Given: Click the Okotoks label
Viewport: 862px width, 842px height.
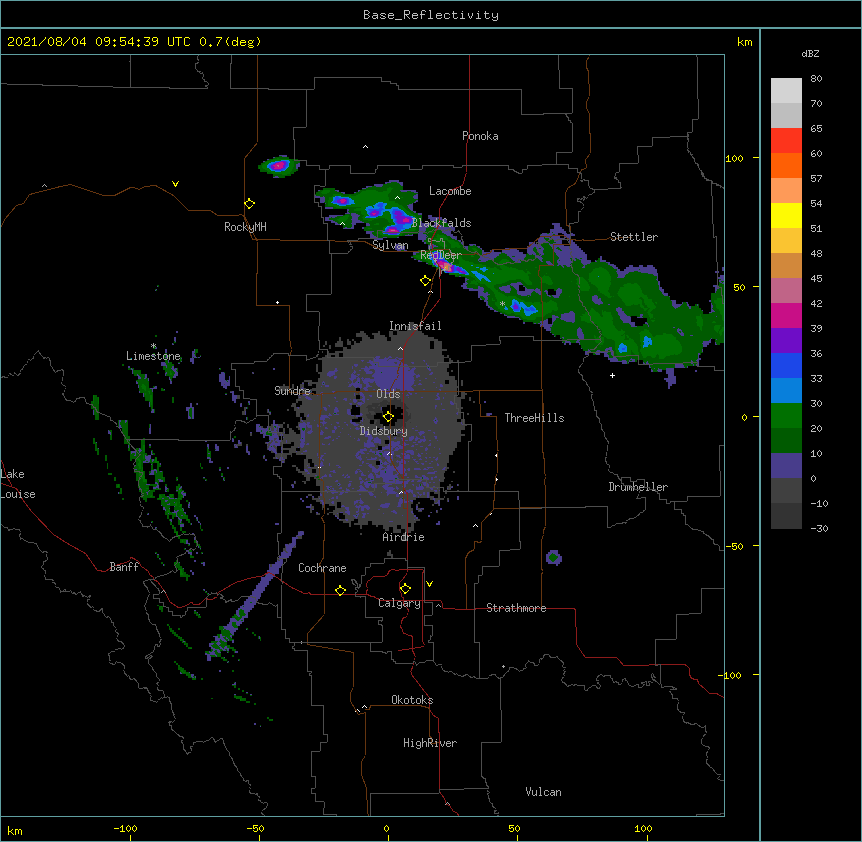Looking at the screenshot, I should click(412, 700).
